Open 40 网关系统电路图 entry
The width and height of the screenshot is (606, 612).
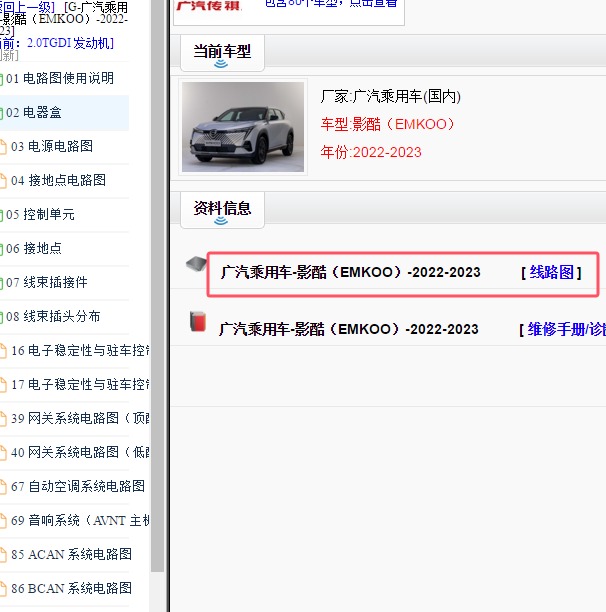[x=80, y=452]
